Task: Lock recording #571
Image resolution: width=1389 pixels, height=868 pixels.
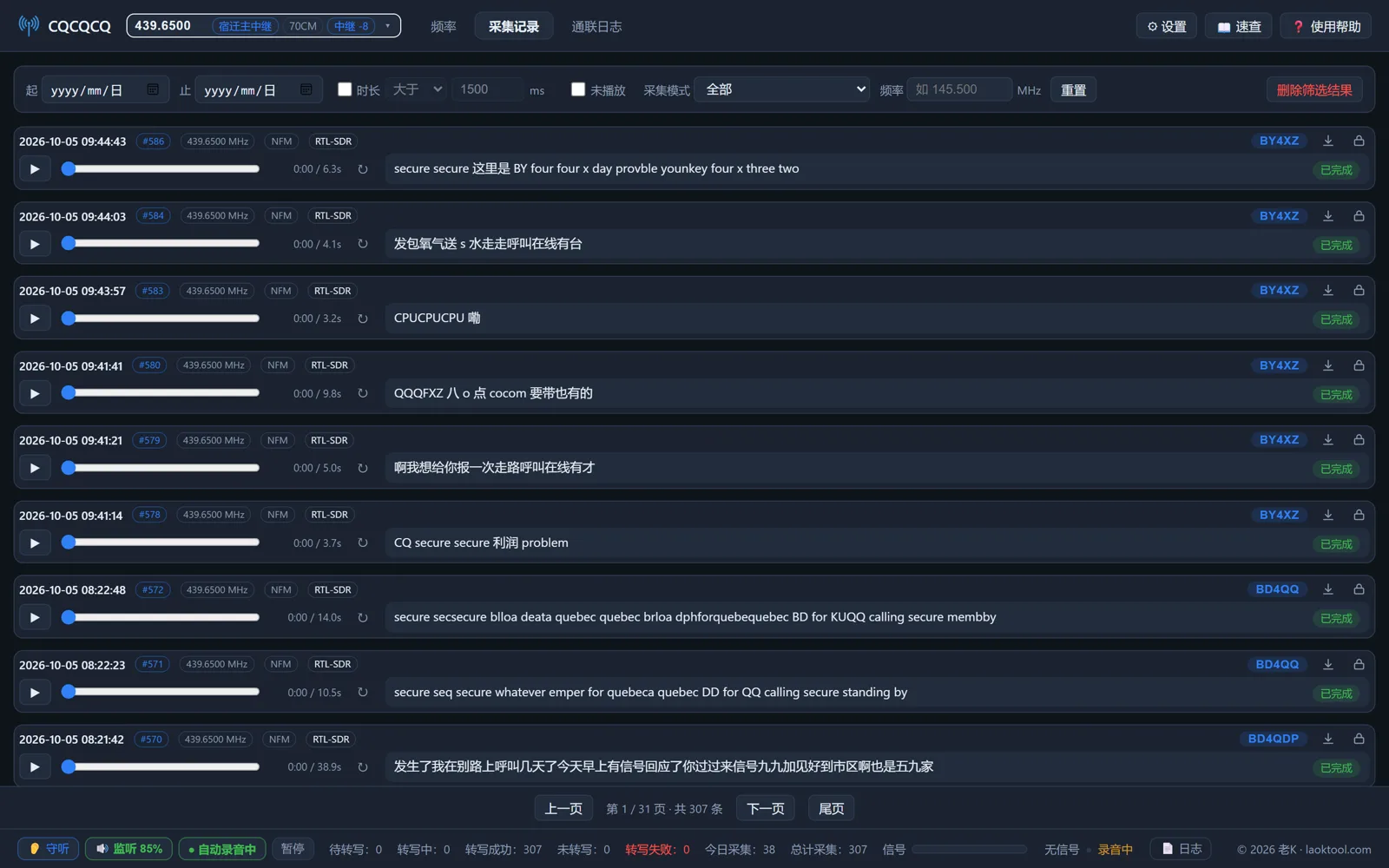Action: pos(1359,664)
